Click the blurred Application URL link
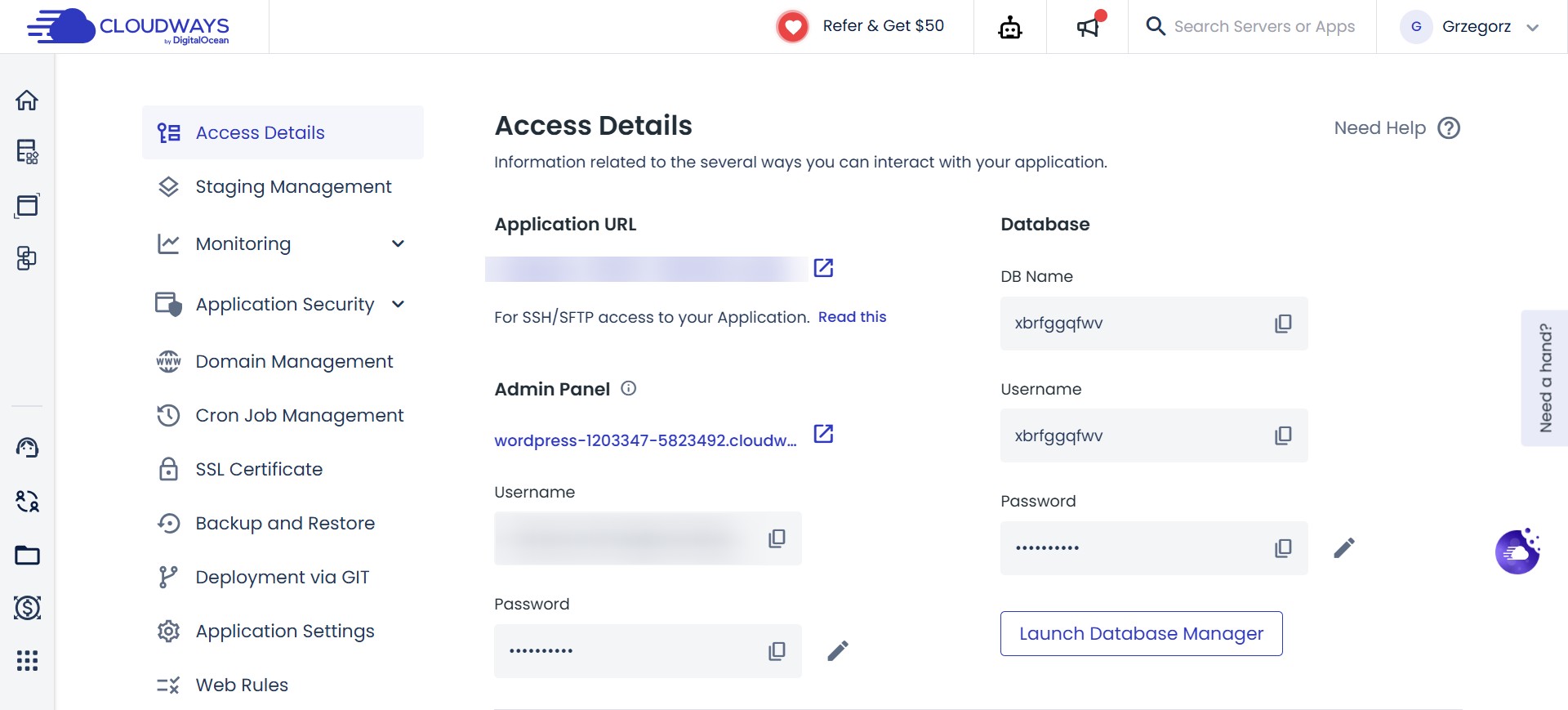The height and width of the screenshot is (710, 1568). point(646,269)
